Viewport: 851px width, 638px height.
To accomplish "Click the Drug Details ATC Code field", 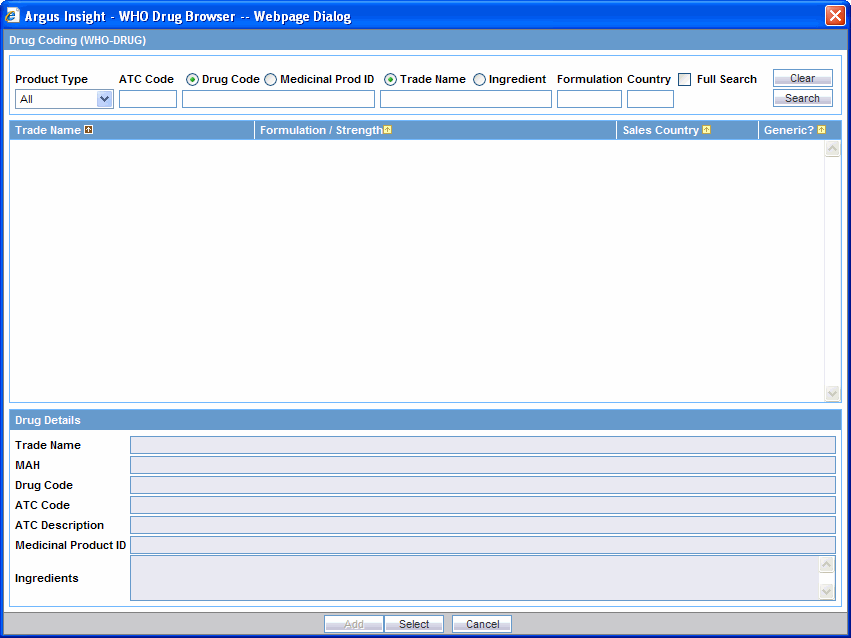I will click(x=482, y=505).
